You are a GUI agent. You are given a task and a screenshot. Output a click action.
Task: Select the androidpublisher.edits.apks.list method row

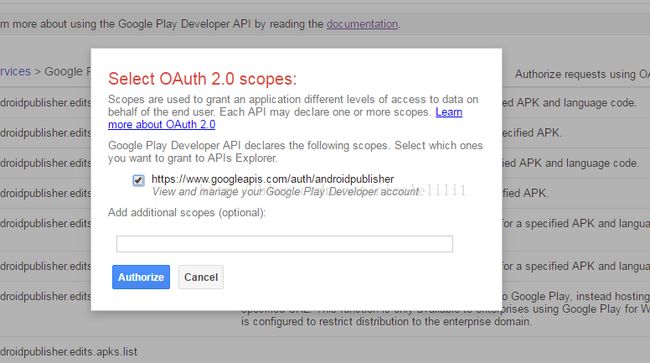click(x=69, y=352)
